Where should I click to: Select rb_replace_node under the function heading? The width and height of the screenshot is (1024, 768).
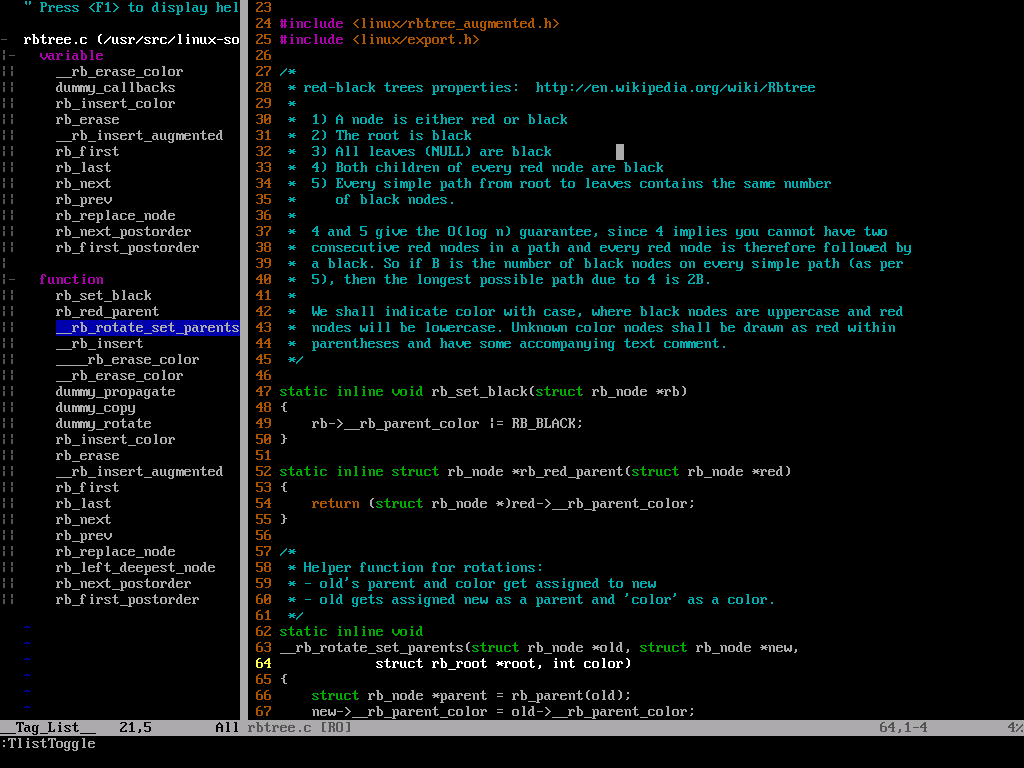pyautogui.click(x=115, y=552)
